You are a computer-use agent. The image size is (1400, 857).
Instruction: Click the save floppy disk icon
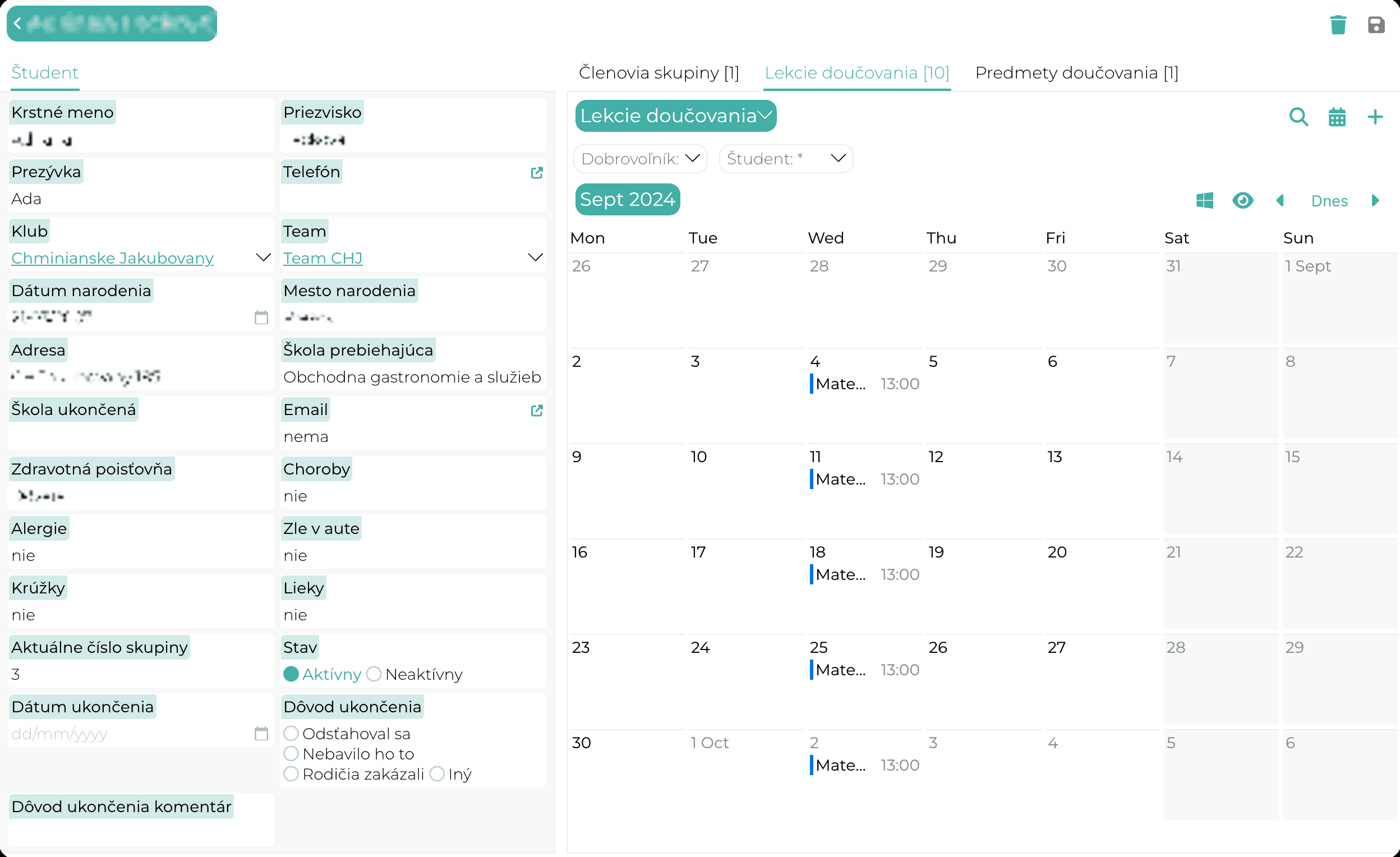[1375, 25]
